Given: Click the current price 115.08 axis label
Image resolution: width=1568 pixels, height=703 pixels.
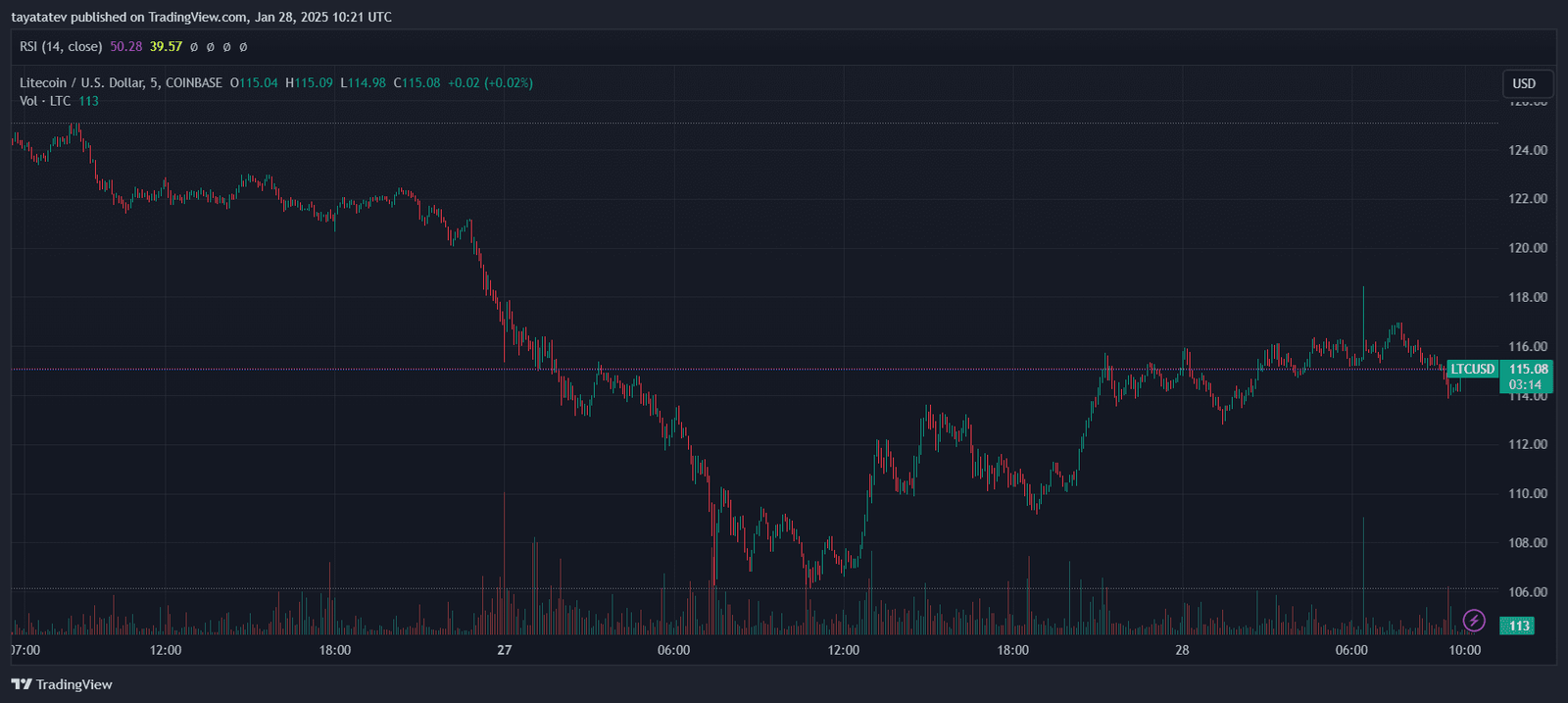Looking at the screenshot, I should [x=1528, y=370].
